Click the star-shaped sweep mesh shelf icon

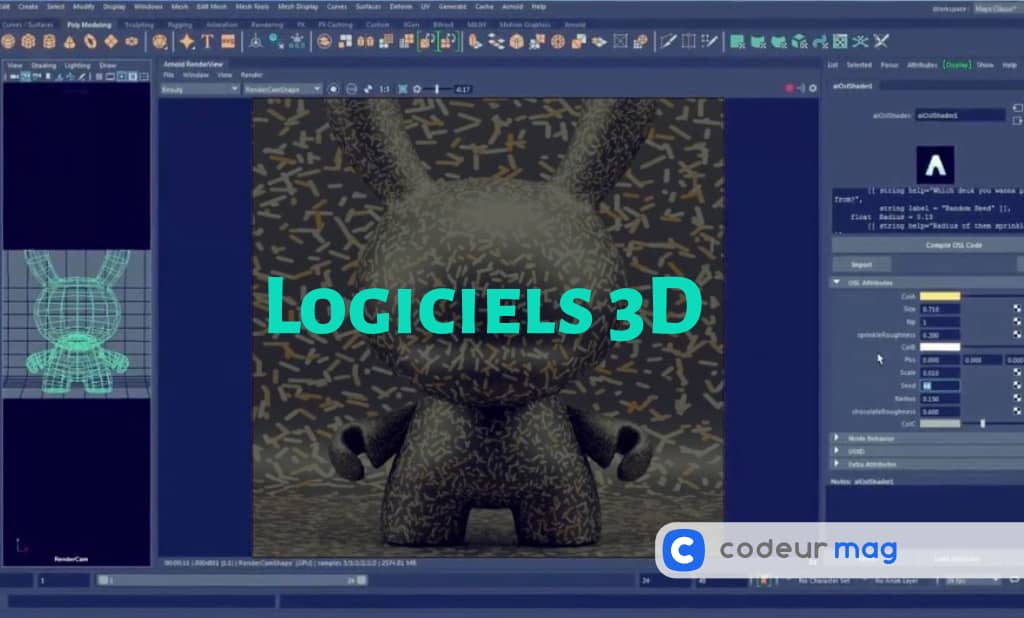[x=186, y=41]
